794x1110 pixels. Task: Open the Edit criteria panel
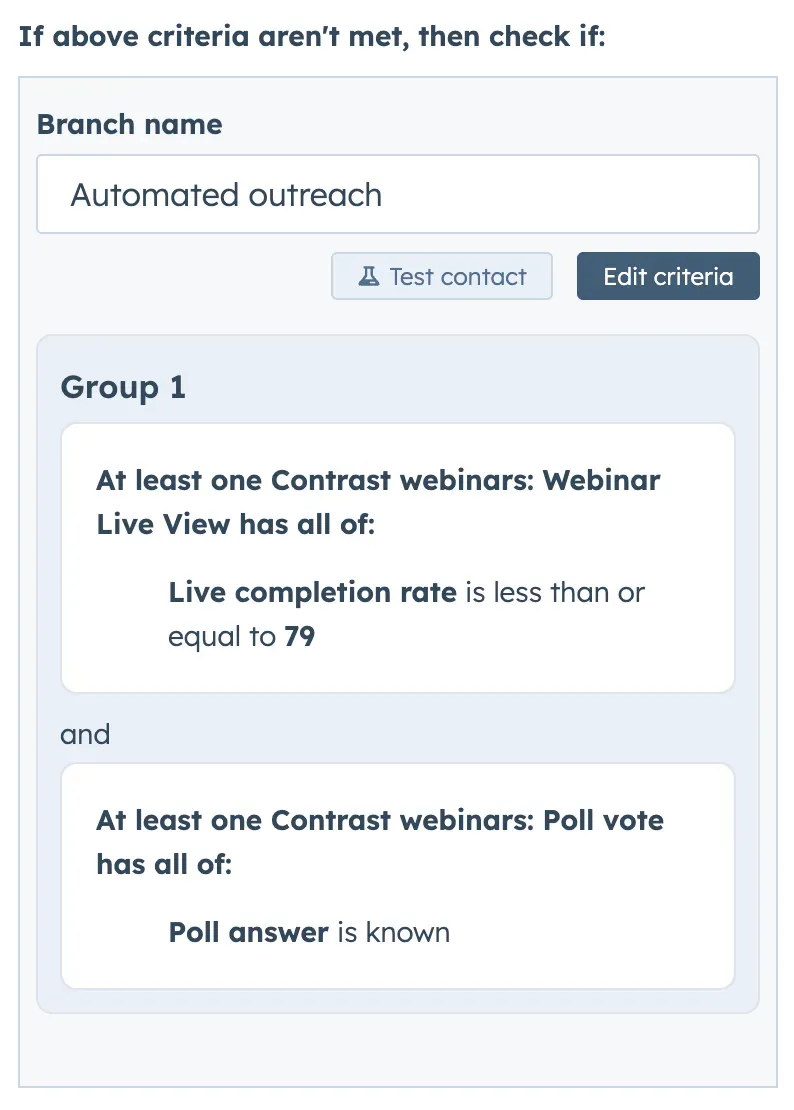click(x=667, y=275)
